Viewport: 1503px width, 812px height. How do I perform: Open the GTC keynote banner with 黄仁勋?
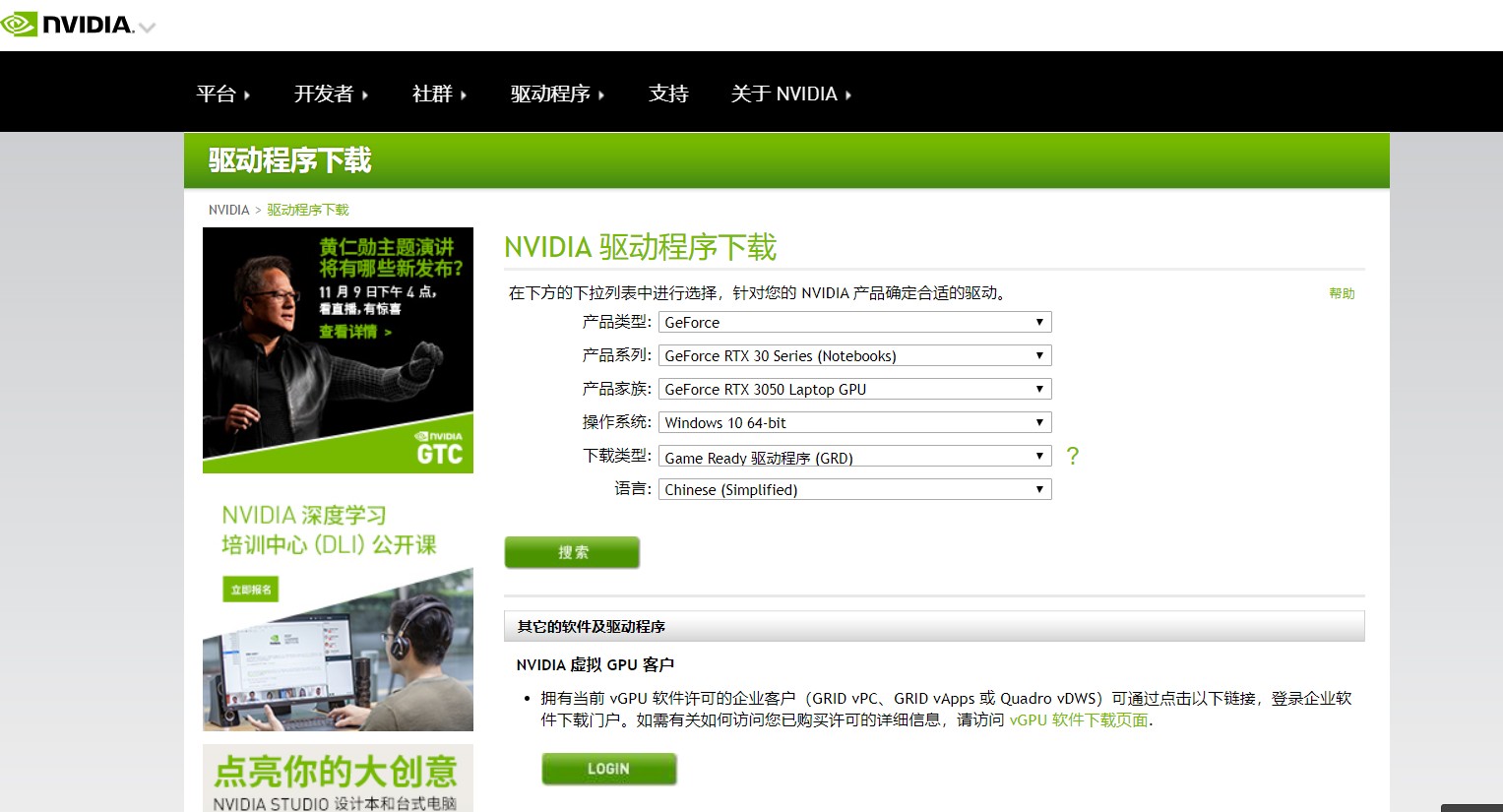[338, 350]
